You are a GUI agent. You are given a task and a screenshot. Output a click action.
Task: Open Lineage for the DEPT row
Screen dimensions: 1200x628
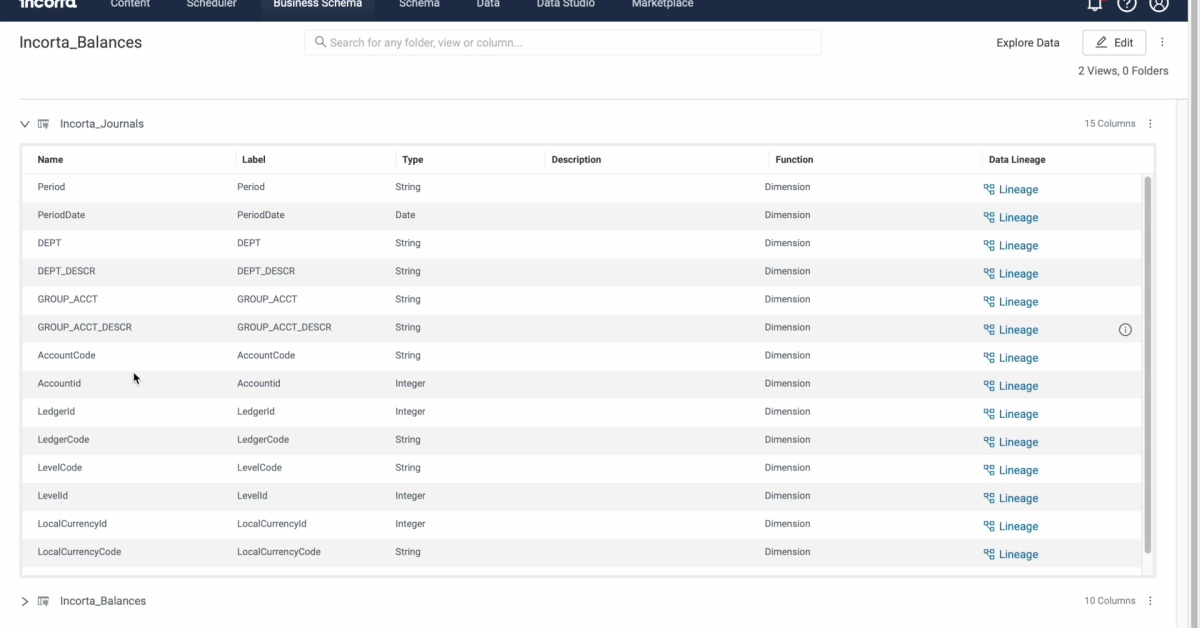(x=1011, y=245)
